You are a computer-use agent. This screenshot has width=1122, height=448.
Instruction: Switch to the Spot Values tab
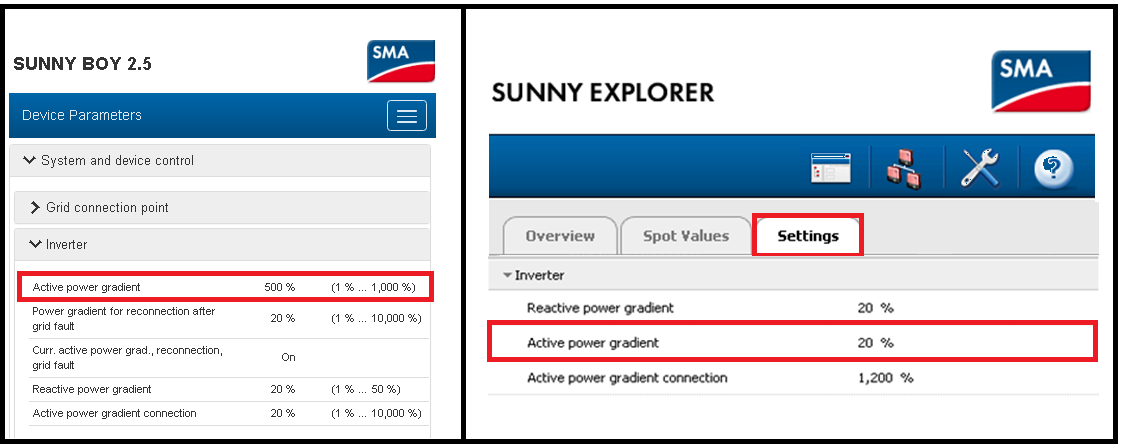pos(685,237)
